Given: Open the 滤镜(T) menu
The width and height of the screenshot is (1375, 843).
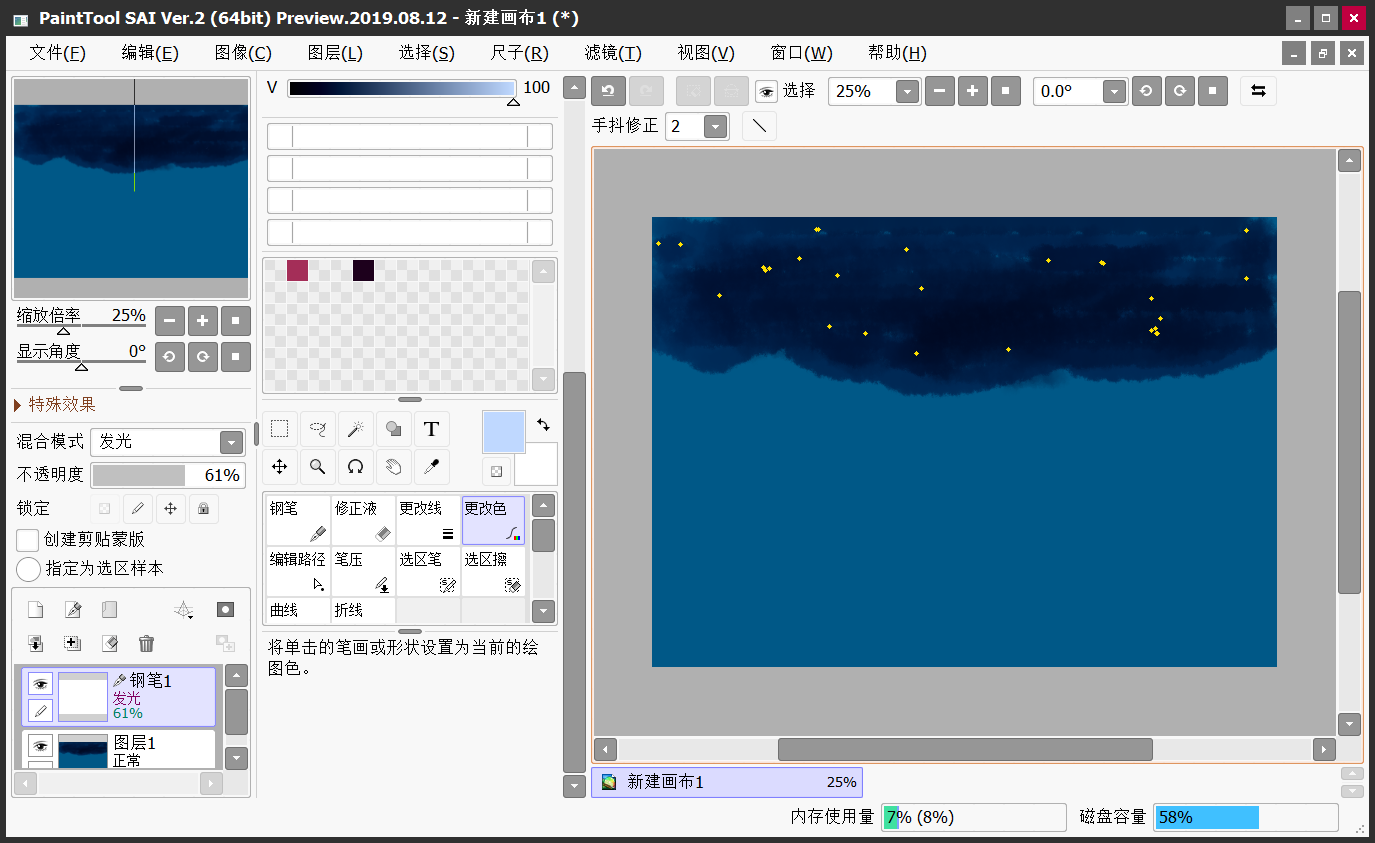Looking at the screenshot, I should [x=613, y=53].
